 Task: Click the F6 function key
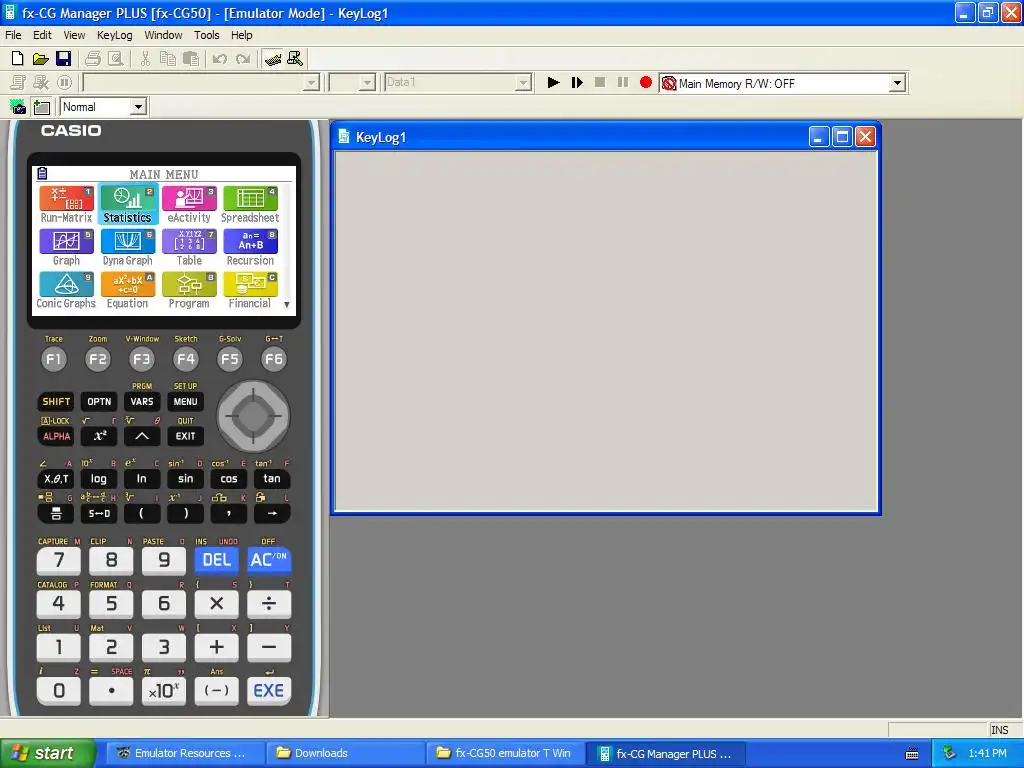coord(274,359)
